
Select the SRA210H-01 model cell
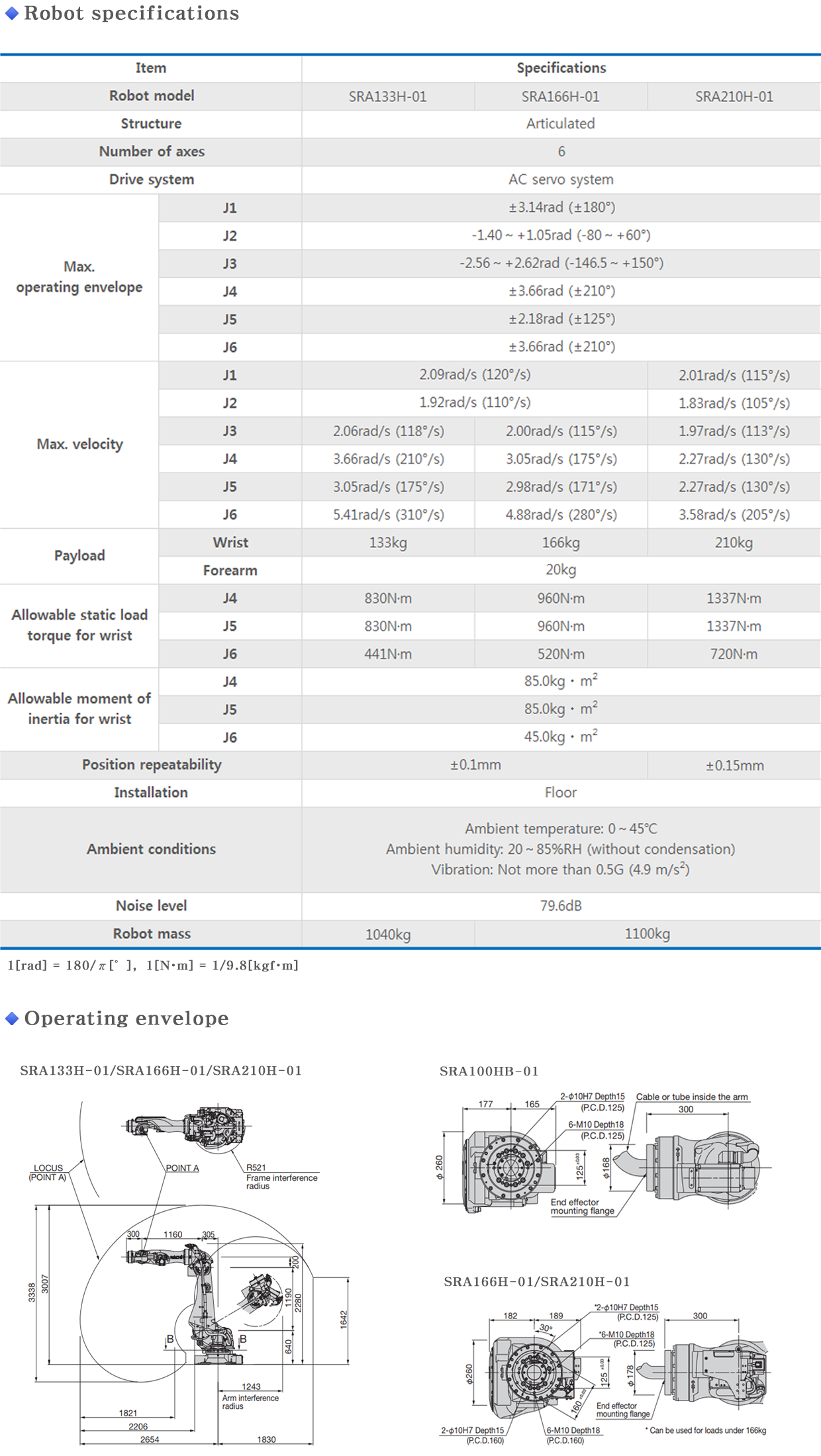pos(734,97)
